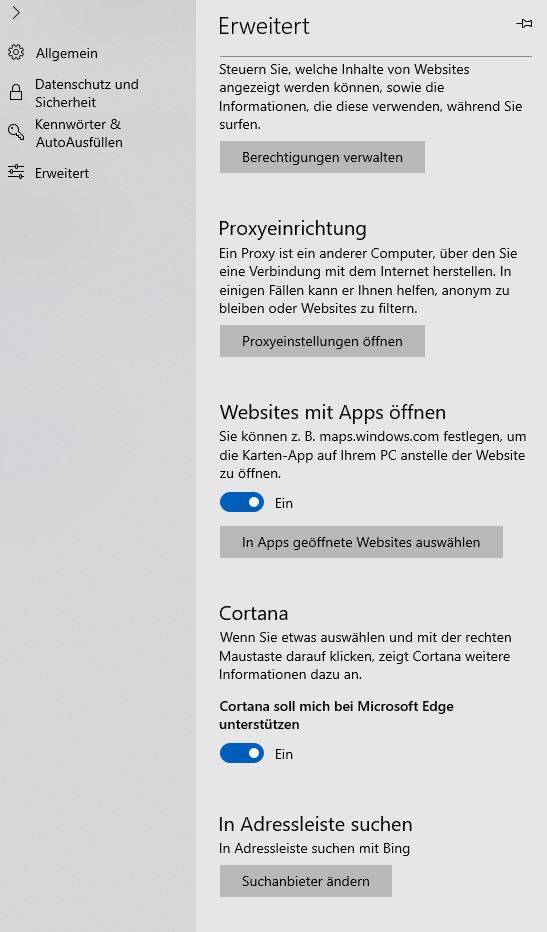Click Suchanbieter ändern button

coord(306,881)
